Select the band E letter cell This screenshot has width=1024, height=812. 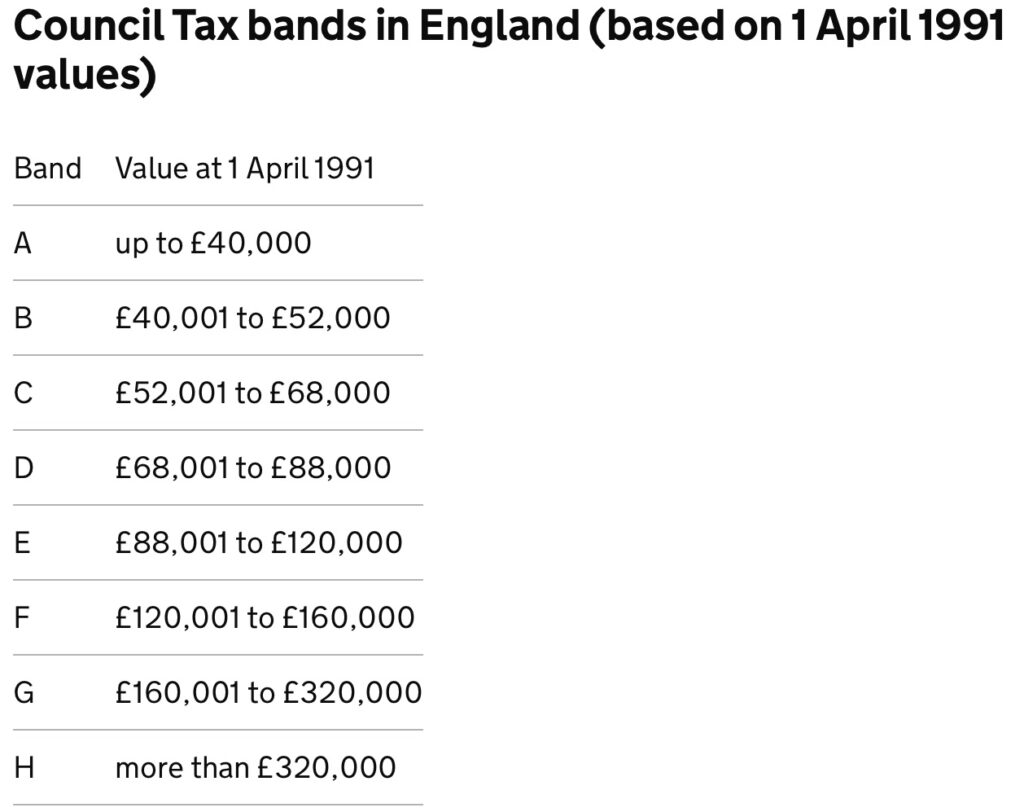22,543
